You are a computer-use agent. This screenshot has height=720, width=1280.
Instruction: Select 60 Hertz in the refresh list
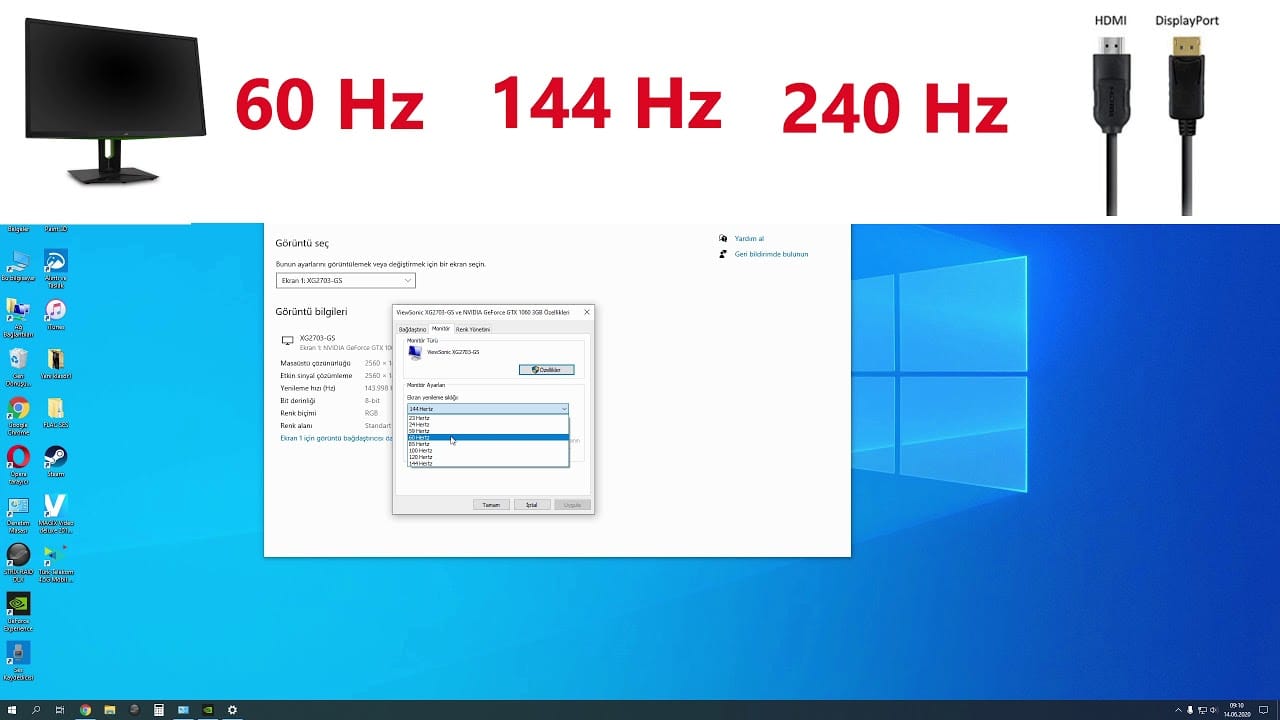tap(487, 437)
